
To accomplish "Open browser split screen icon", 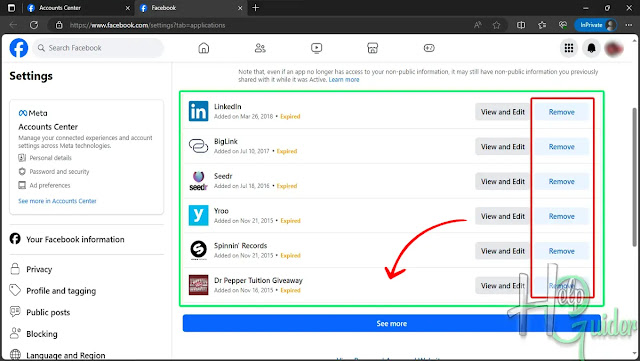I will 521,25.
